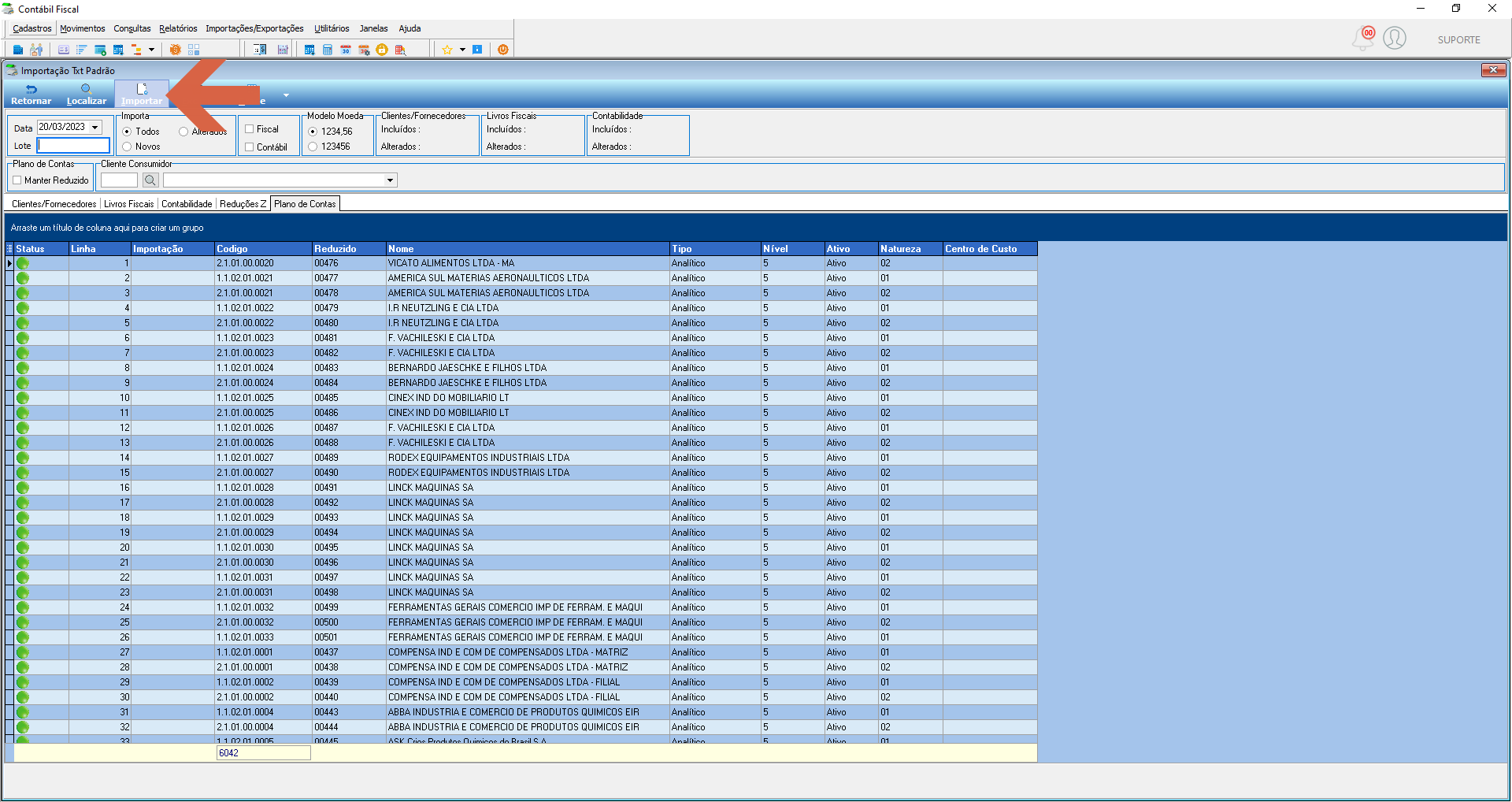
Task: Click Cliente Consumidor search magnifier button
Action: (150, 180)
